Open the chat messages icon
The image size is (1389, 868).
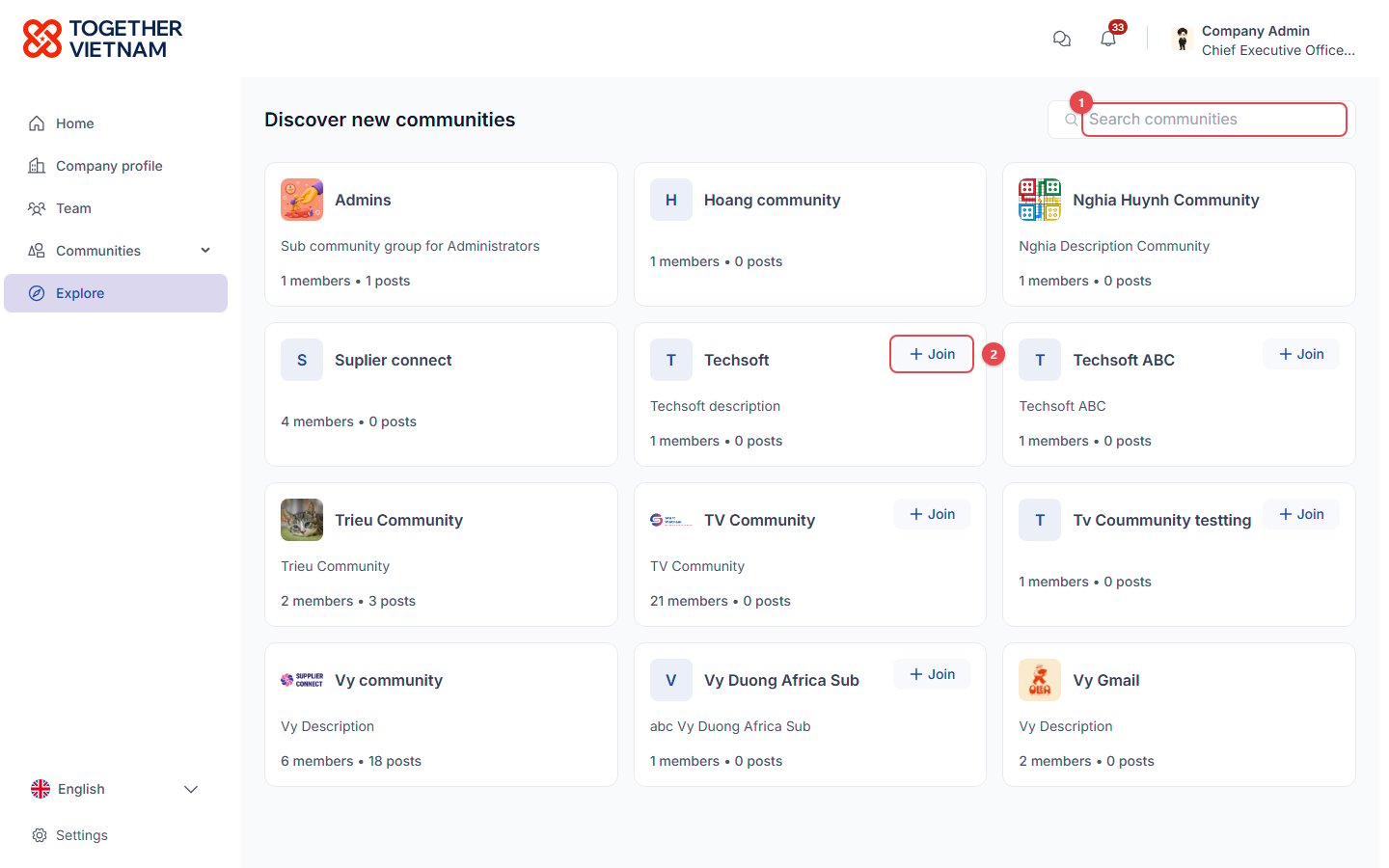click(1062, 39)
